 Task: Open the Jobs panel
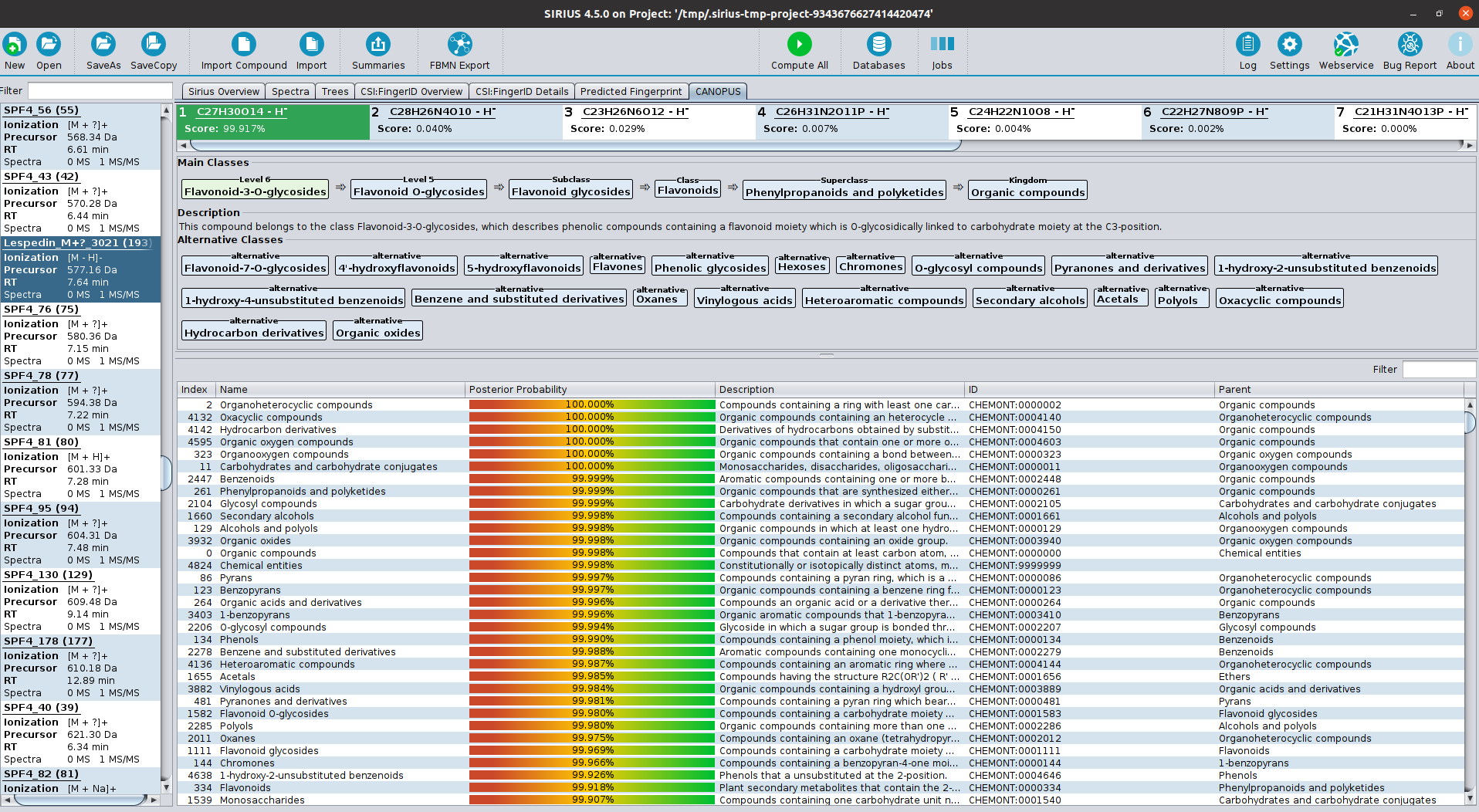(942, 45)
